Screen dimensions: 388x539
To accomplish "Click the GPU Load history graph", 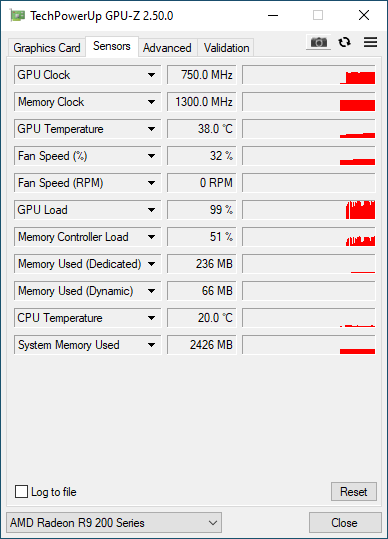I will tap(309, 210).
